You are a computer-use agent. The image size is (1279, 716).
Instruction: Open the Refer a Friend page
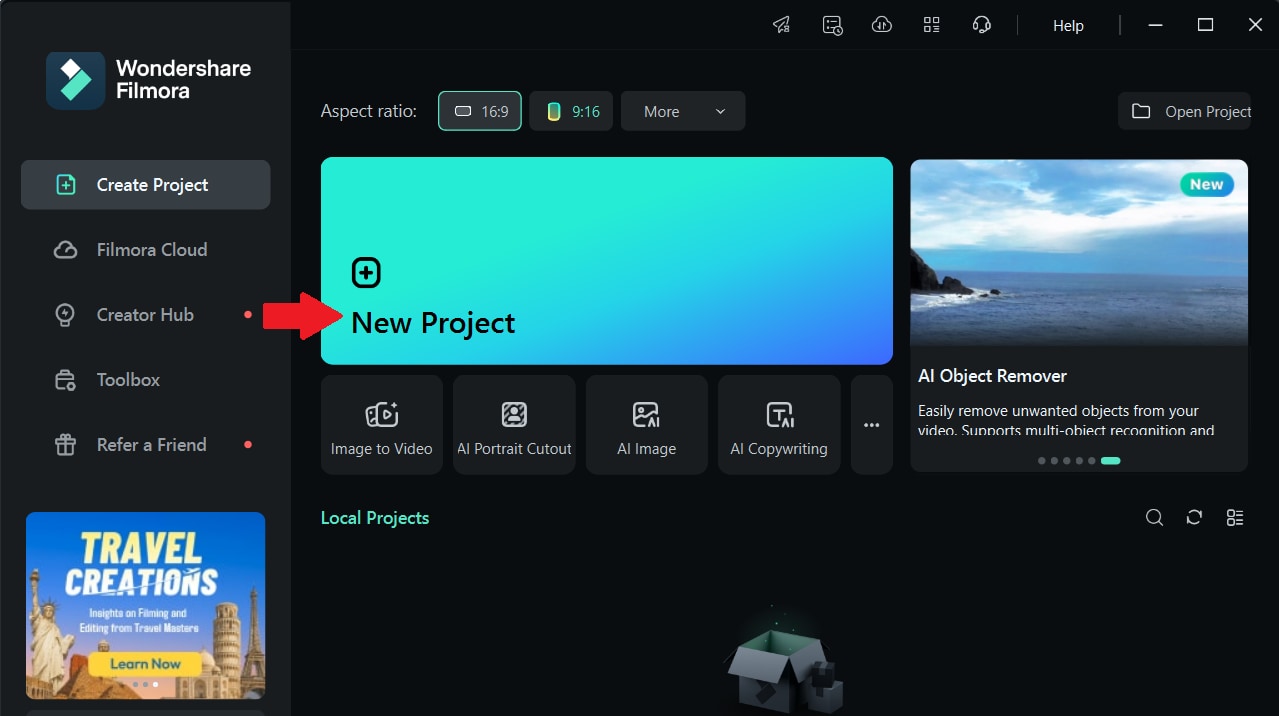point(145,445)
